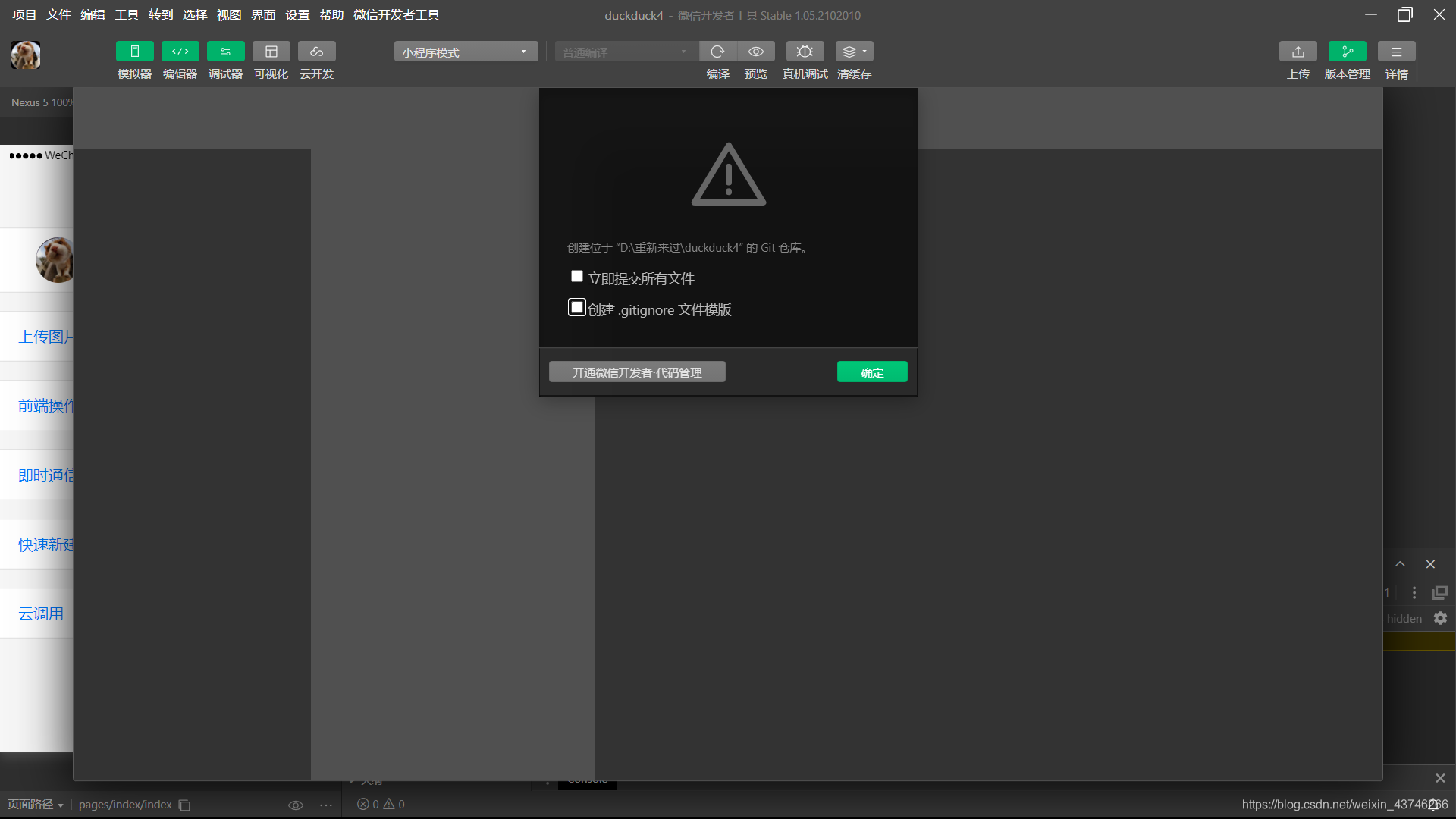The height and width of the screenshot is (819, 1456).
Task: Click 开通微信开发者·代码管理 button
Action: coord(637,372)
